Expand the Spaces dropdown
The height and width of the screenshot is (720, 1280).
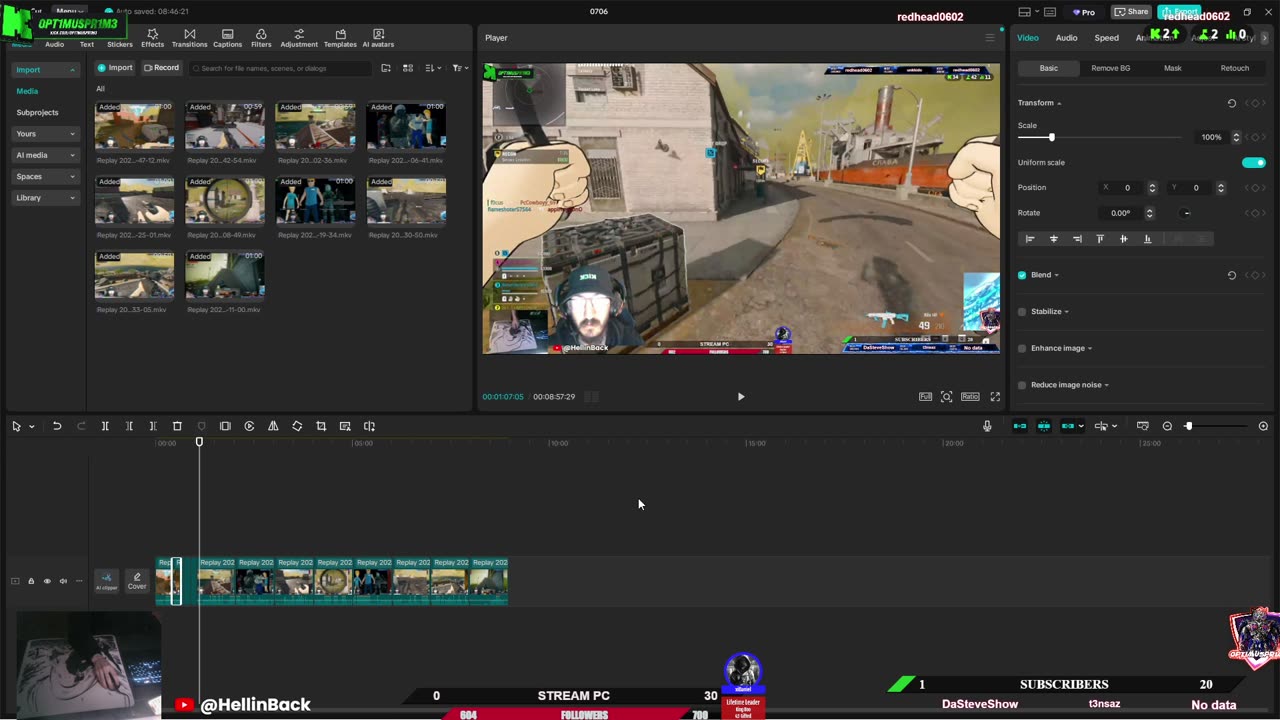coord(72,177)
